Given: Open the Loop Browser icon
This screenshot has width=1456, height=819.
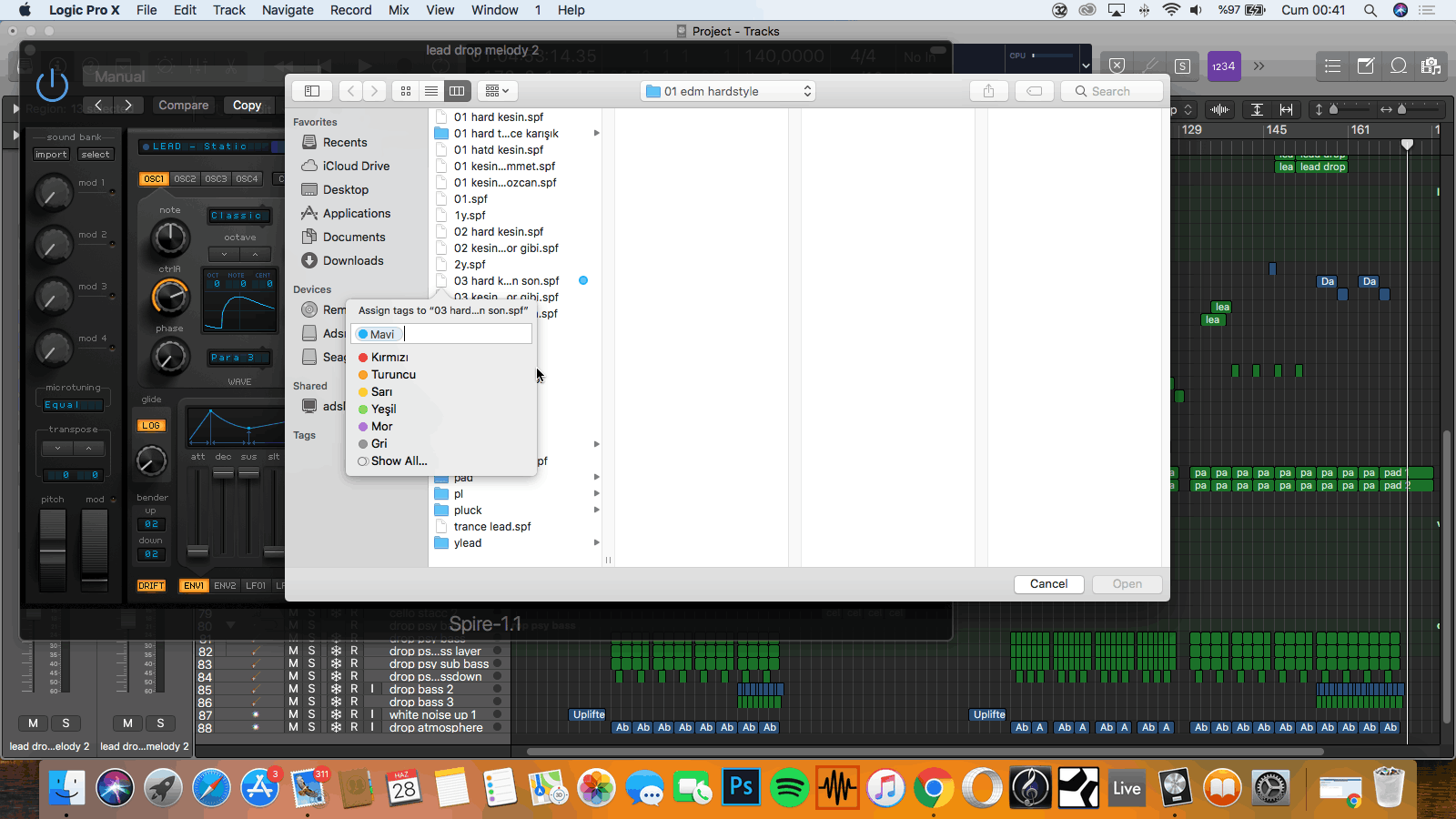Looking at the screenshot, I should [x=1399, y=66].
